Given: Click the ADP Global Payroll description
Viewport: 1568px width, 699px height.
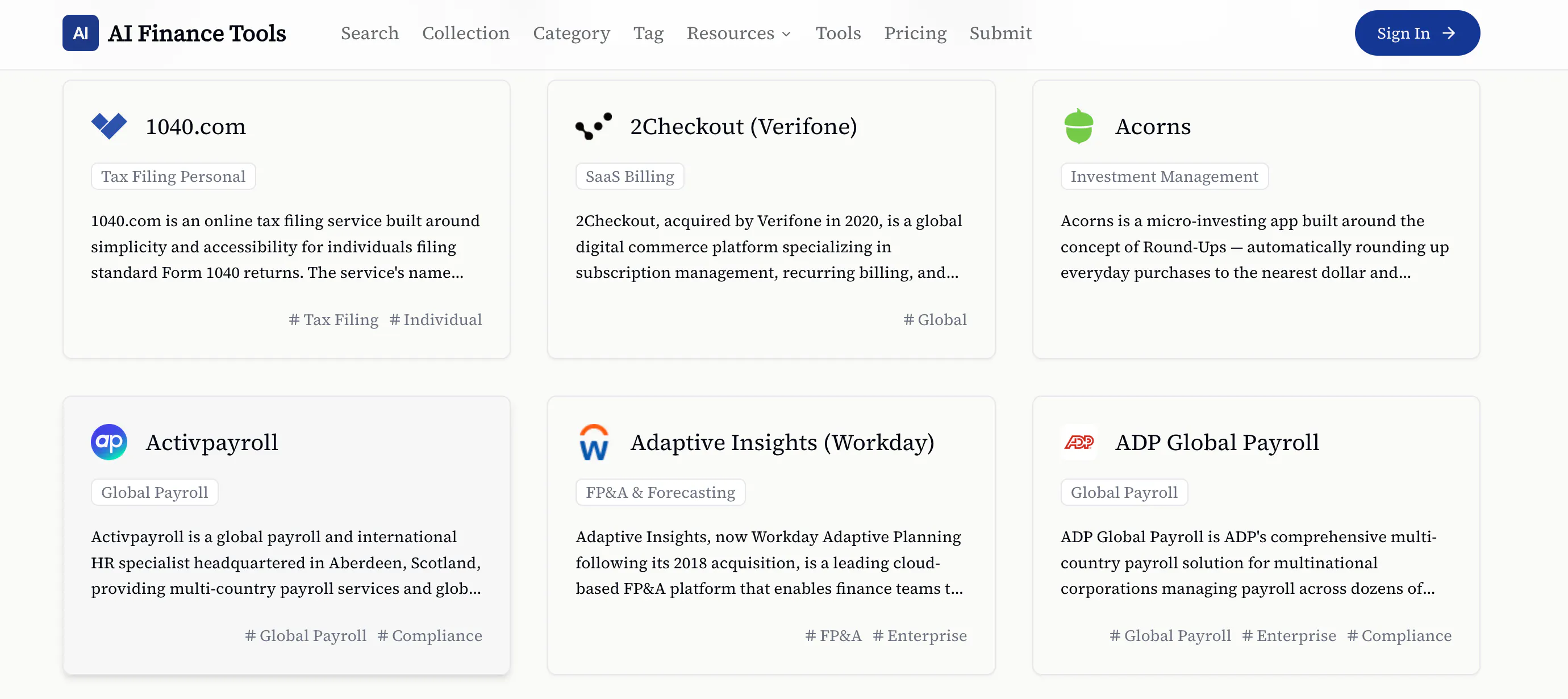Looking at the screenshot, I should [1255, 563].
